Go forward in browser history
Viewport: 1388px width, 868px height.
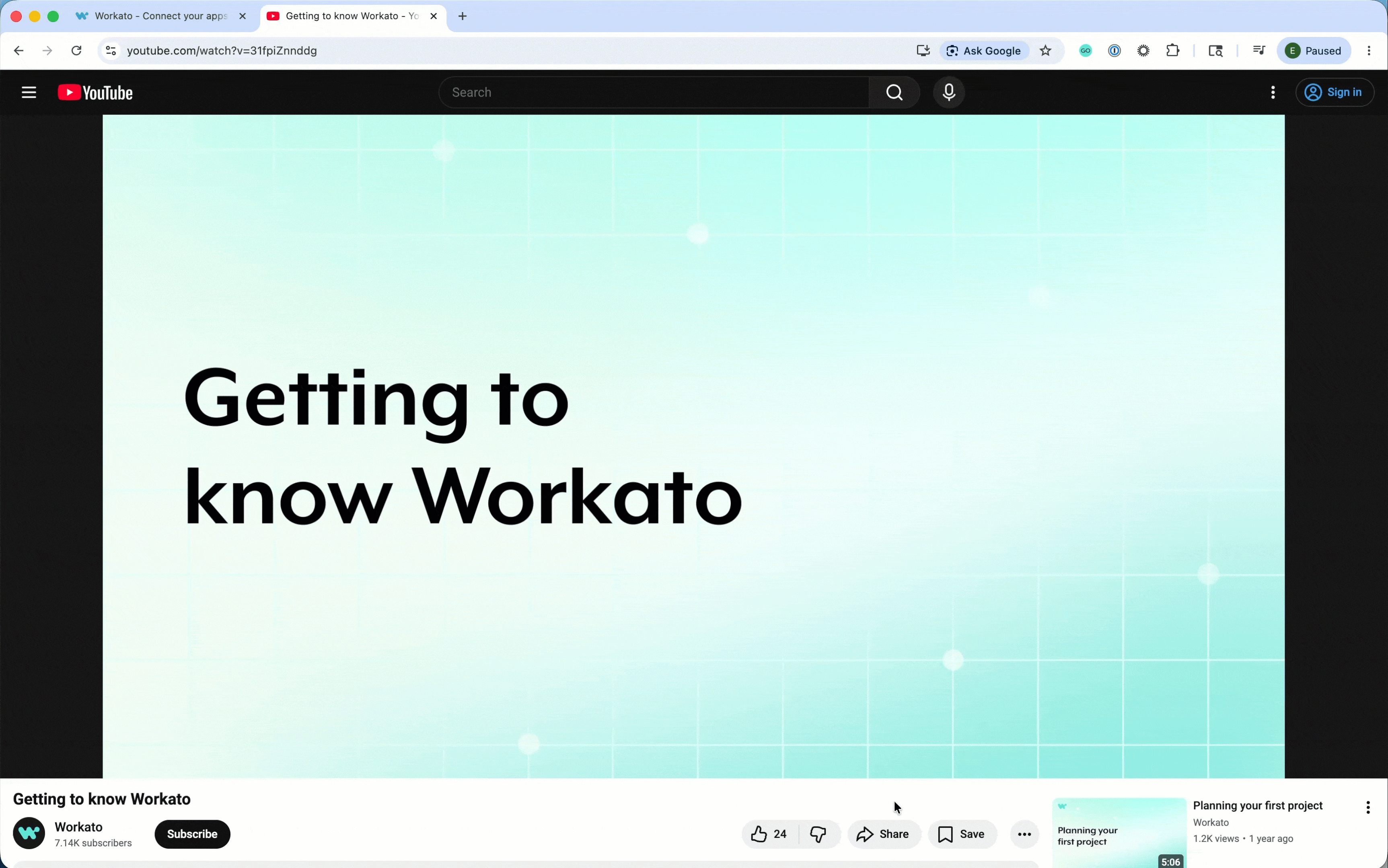coord(48,51)
